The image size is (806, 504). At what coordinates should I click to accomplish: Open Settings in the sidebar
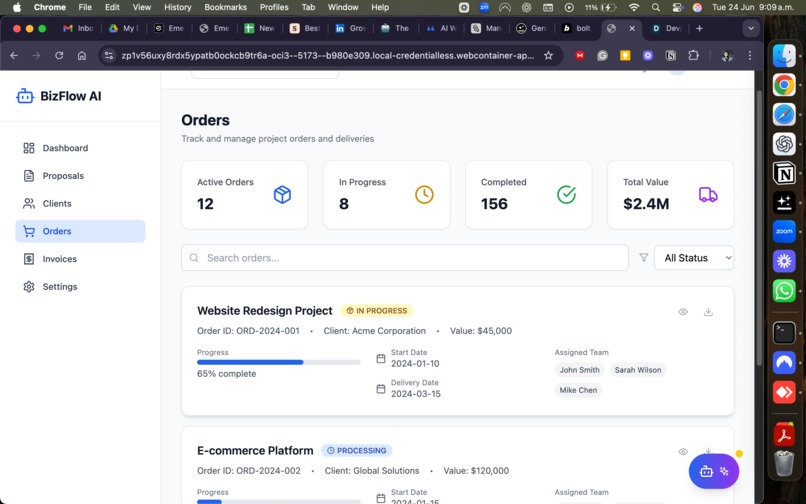point(80,287)
